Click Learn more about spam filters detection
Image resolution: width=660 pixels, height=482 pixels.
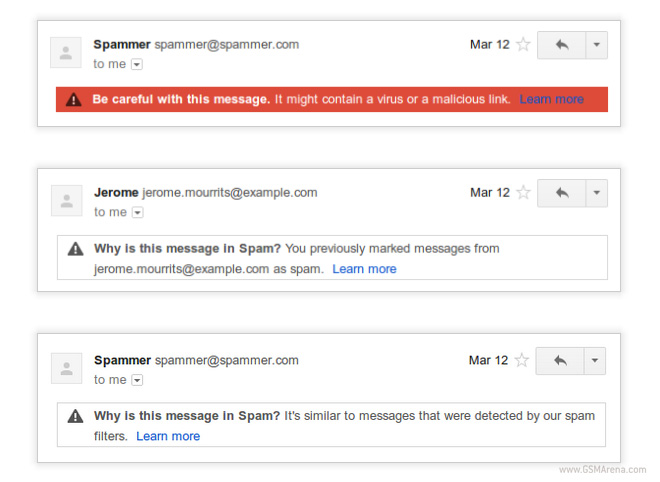coord(168,436)
